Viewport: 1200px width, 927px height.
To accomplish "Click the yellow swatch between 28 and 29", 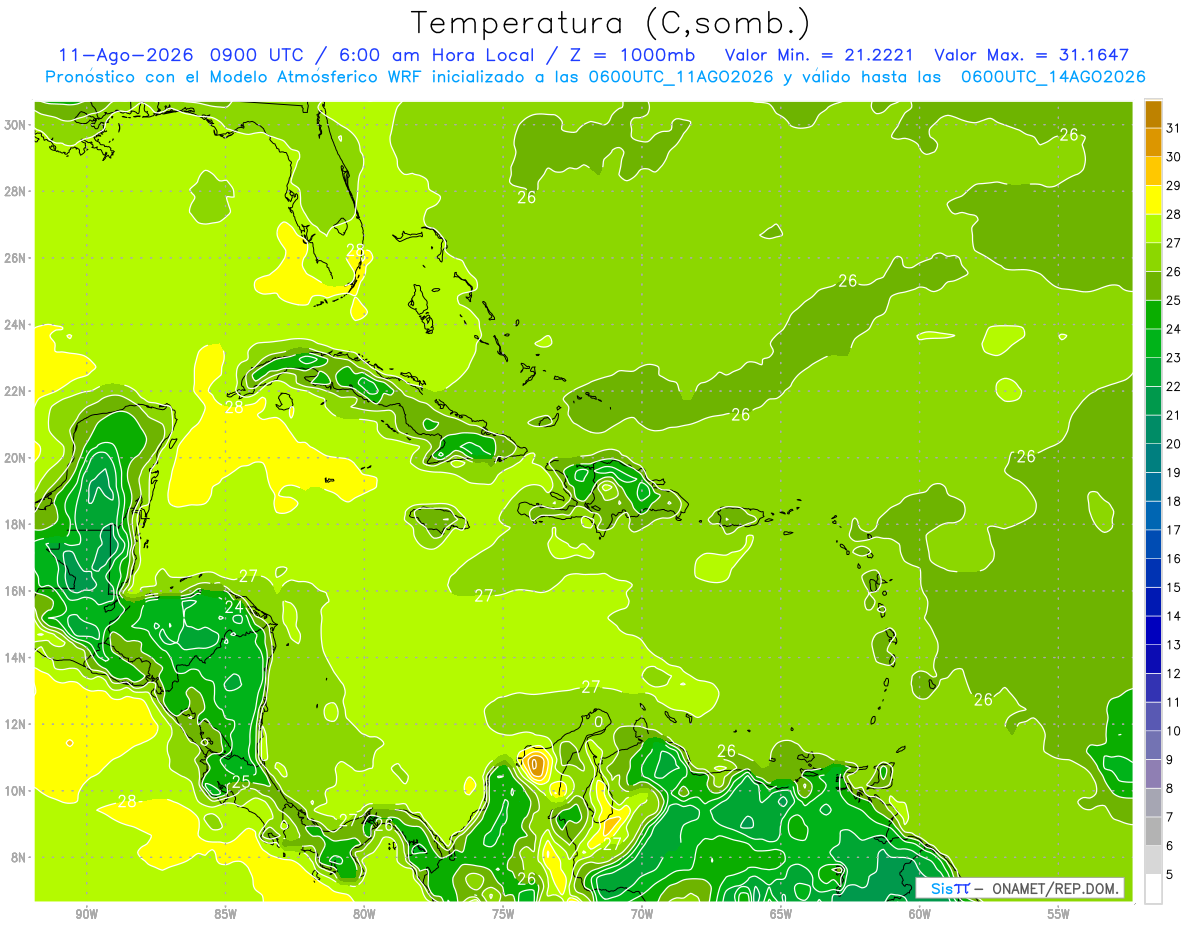I will tap(1153, 200).
